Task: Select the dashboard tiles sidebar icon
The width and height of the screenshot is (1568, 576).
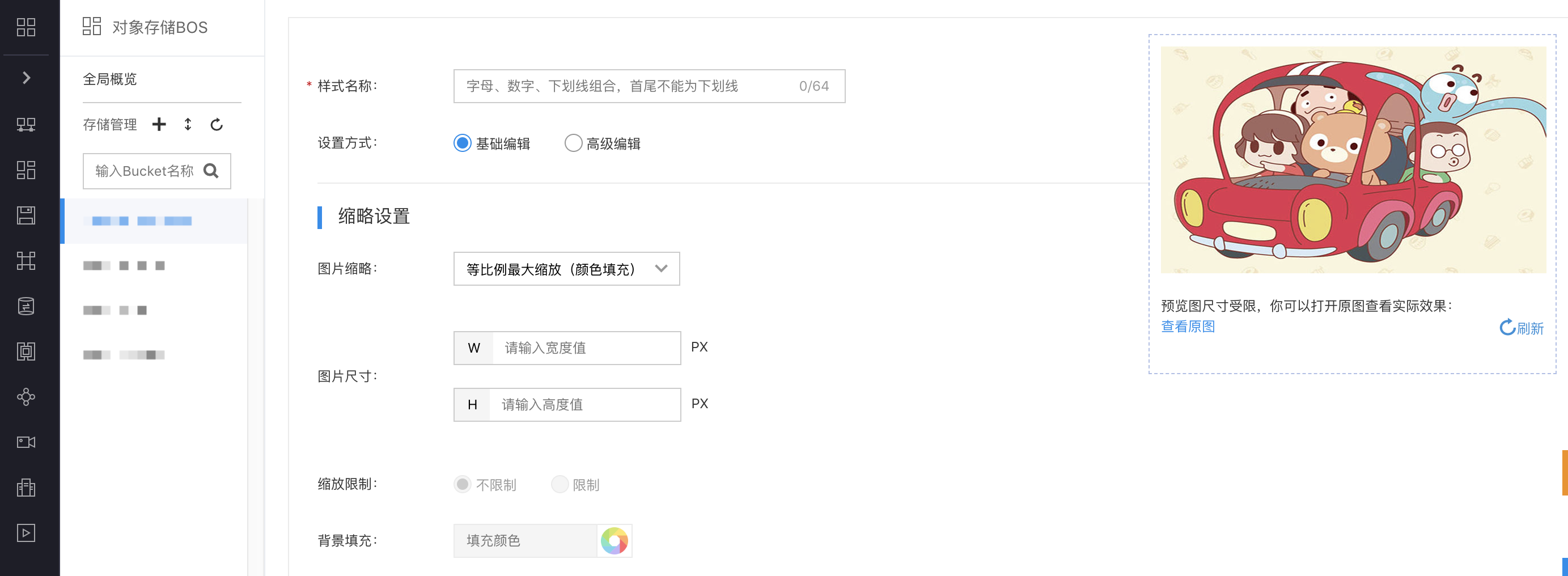Action: [x=26, y=170]
